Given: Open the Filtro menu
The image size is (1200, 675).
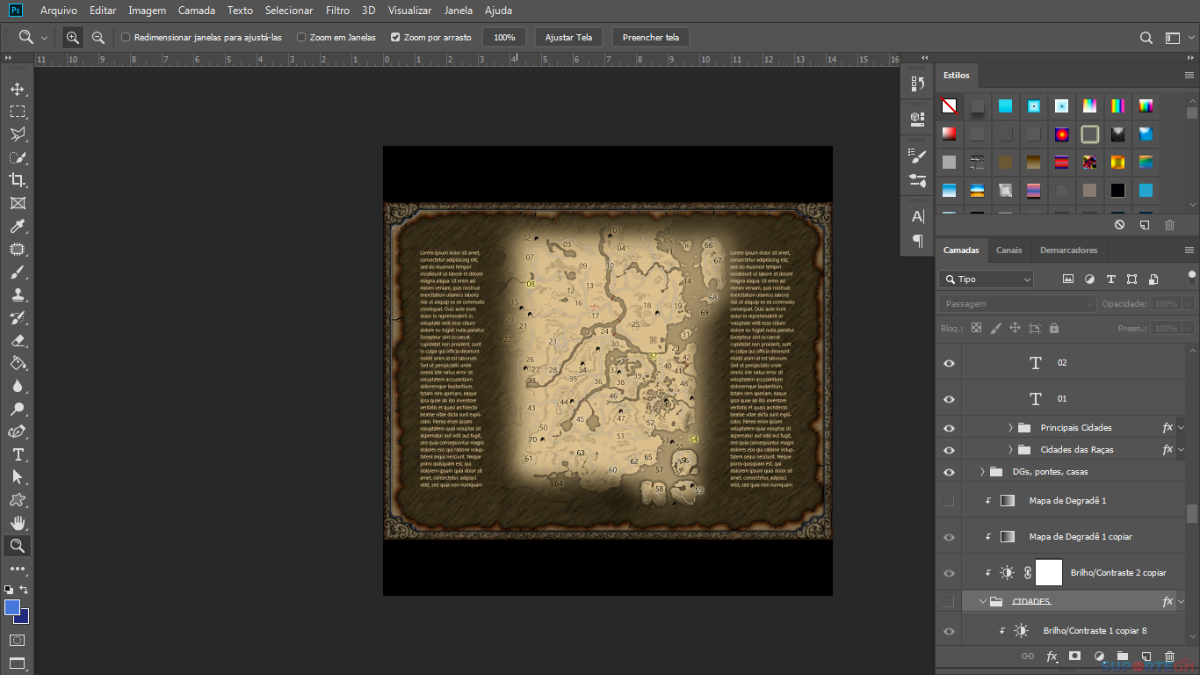Looking at the screenshot, I should pyautogui.click(x=337, y=10).
